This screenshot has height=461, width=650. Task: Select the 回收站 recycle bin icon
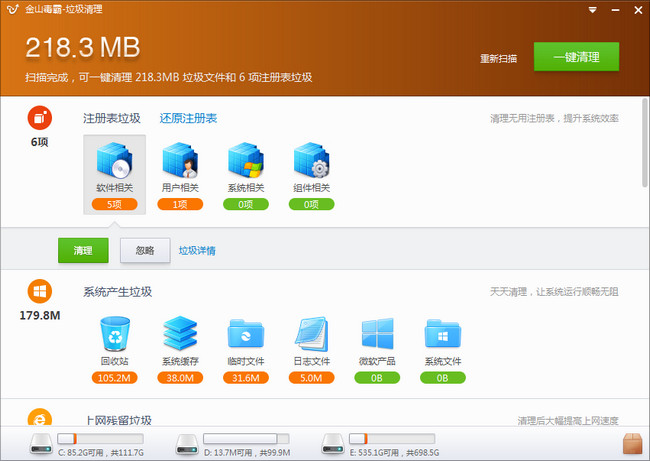(115, 334)
